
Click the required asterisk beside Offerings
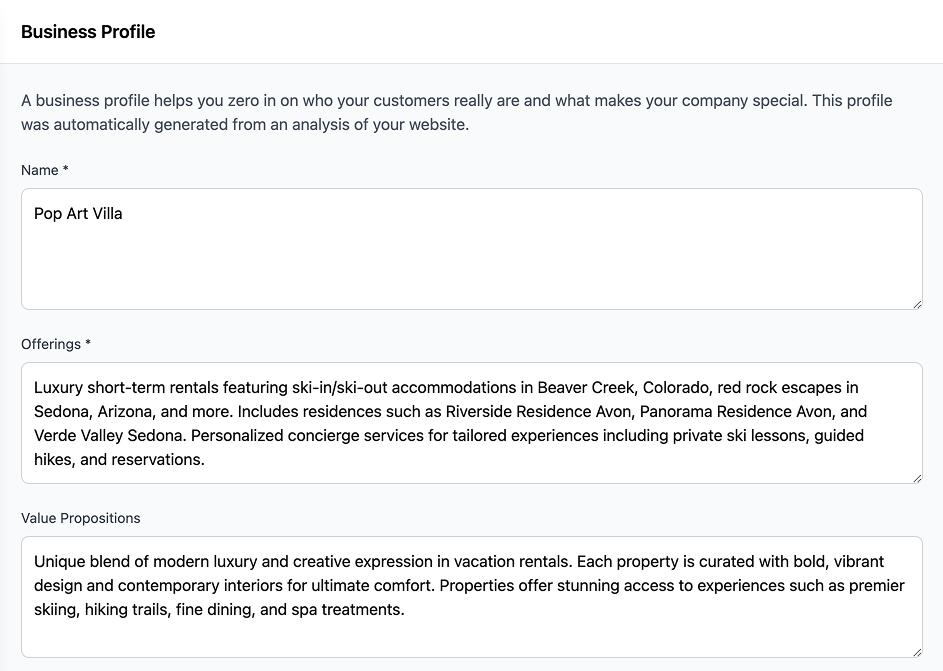coord(88,344)
